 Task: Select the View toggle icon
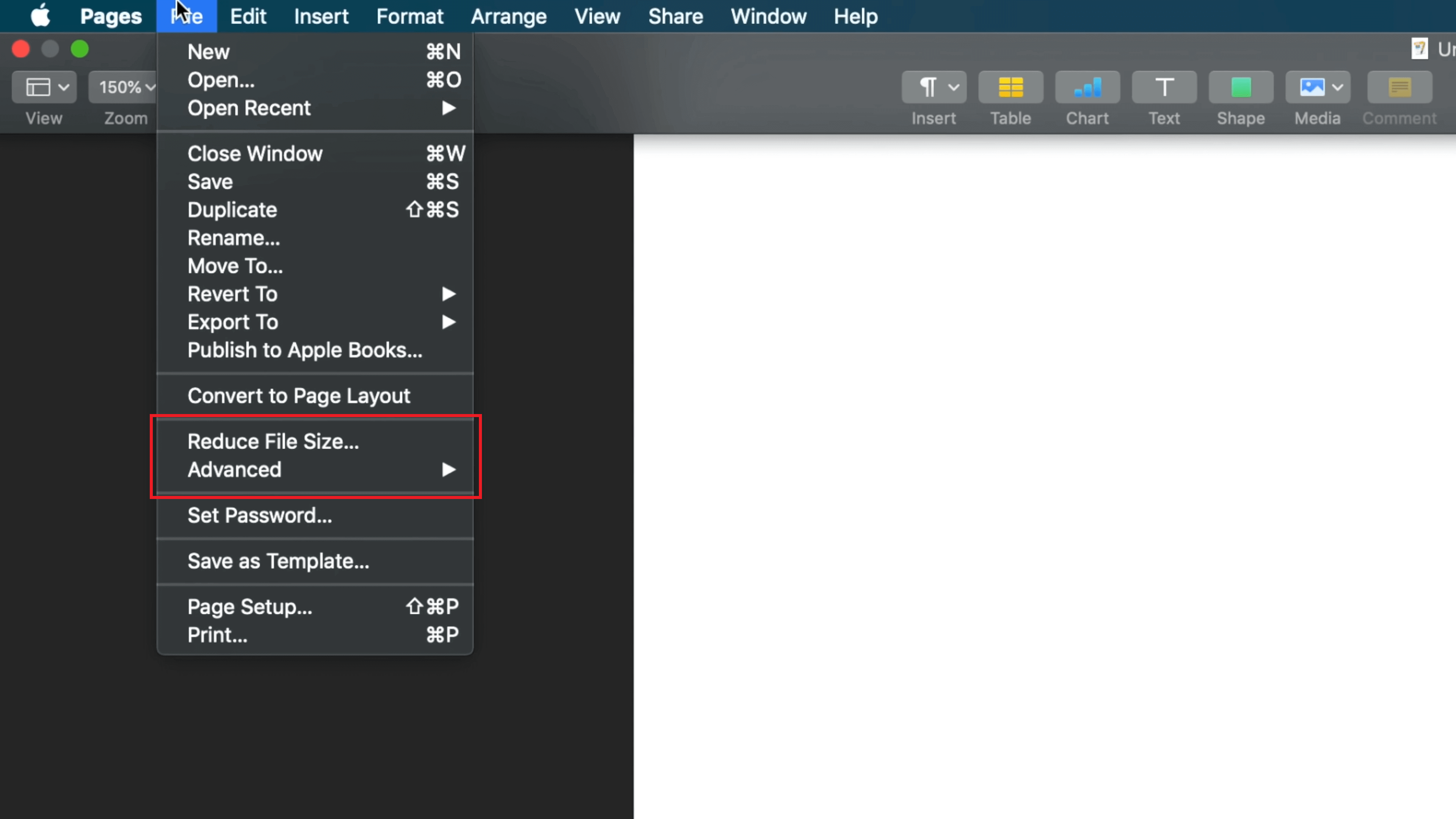pyautogui.click(x=44, y=87)
